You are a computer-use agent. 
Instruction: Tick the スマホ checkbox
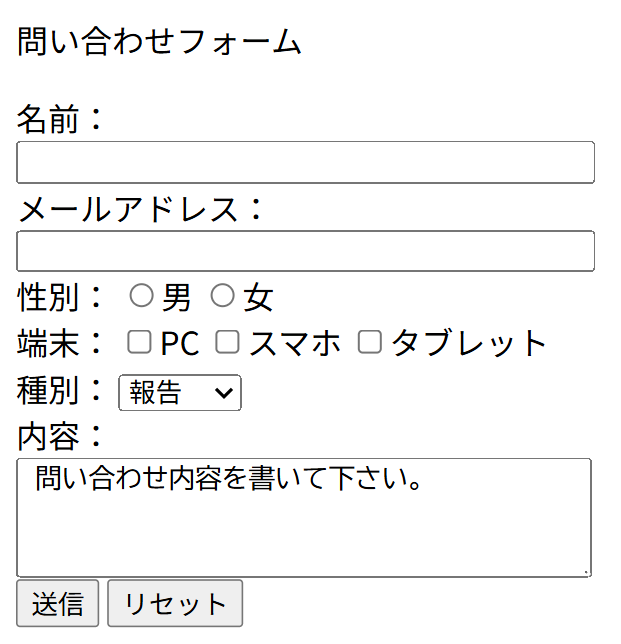228,342
